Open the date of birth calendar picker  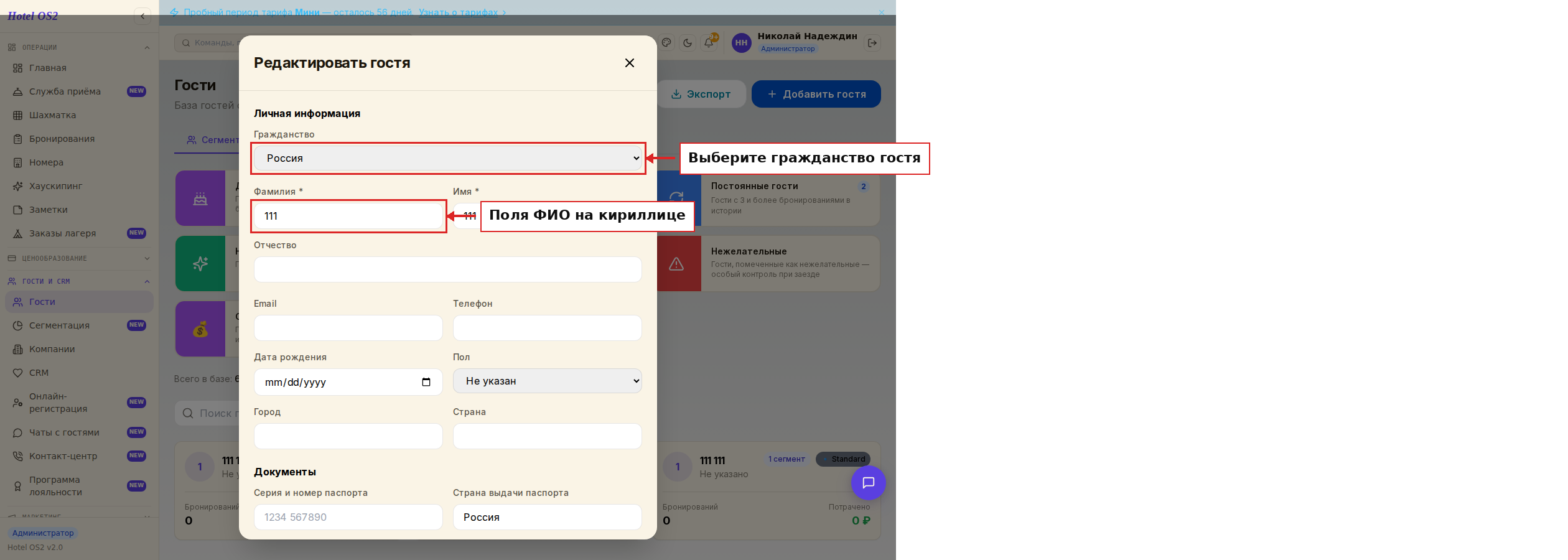426,382
